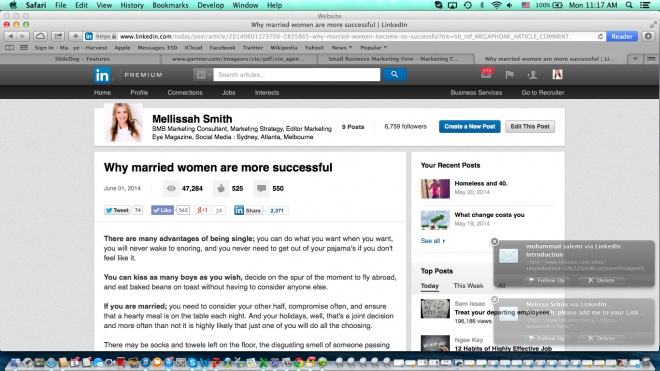Screen dimensions: 660x371
Task: Click the thumbs-up likes icon
Action: pyautogui.click(x=221, y=188)
